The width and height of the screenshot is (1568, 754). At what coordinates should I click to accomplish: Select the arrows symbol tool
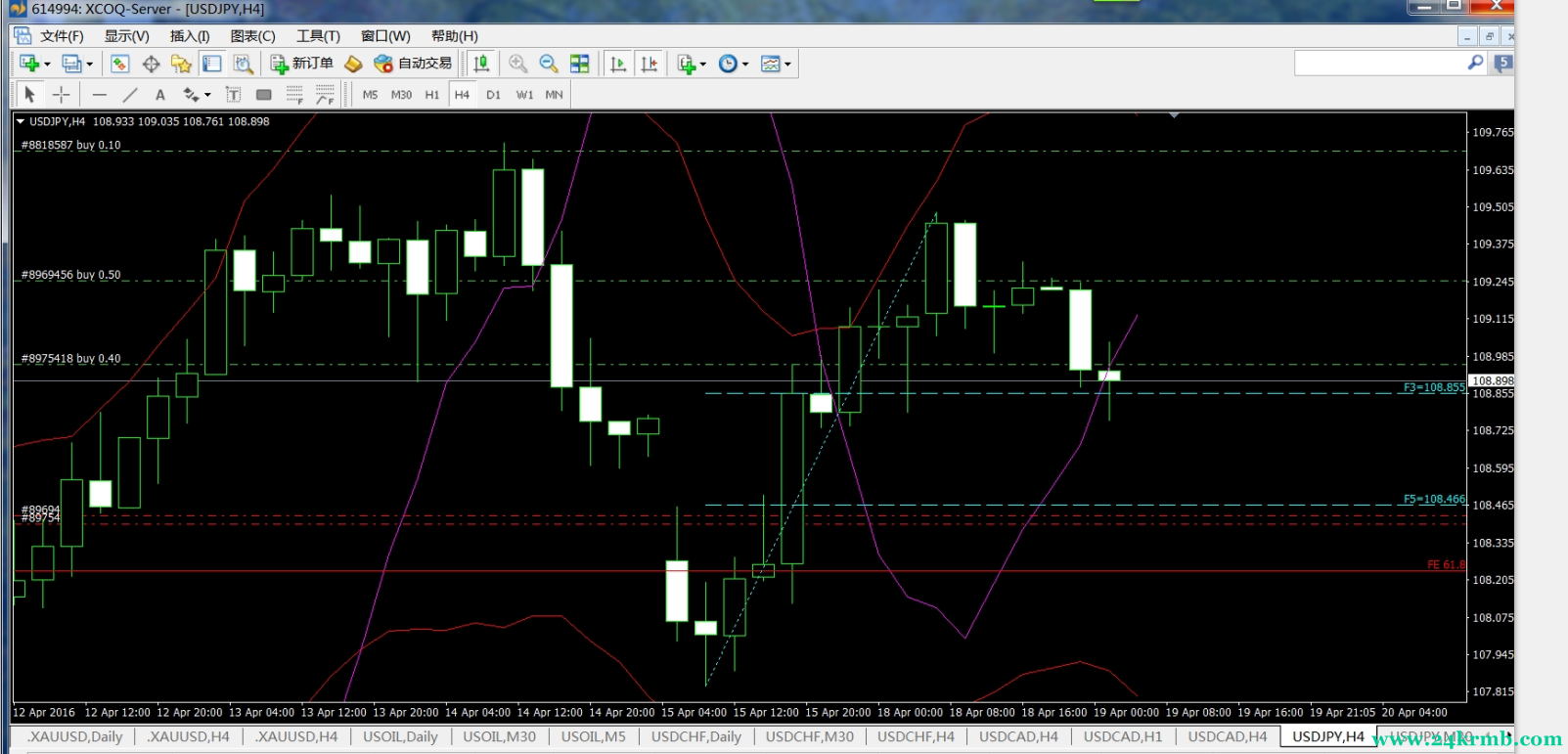click(x=191, y=95)
